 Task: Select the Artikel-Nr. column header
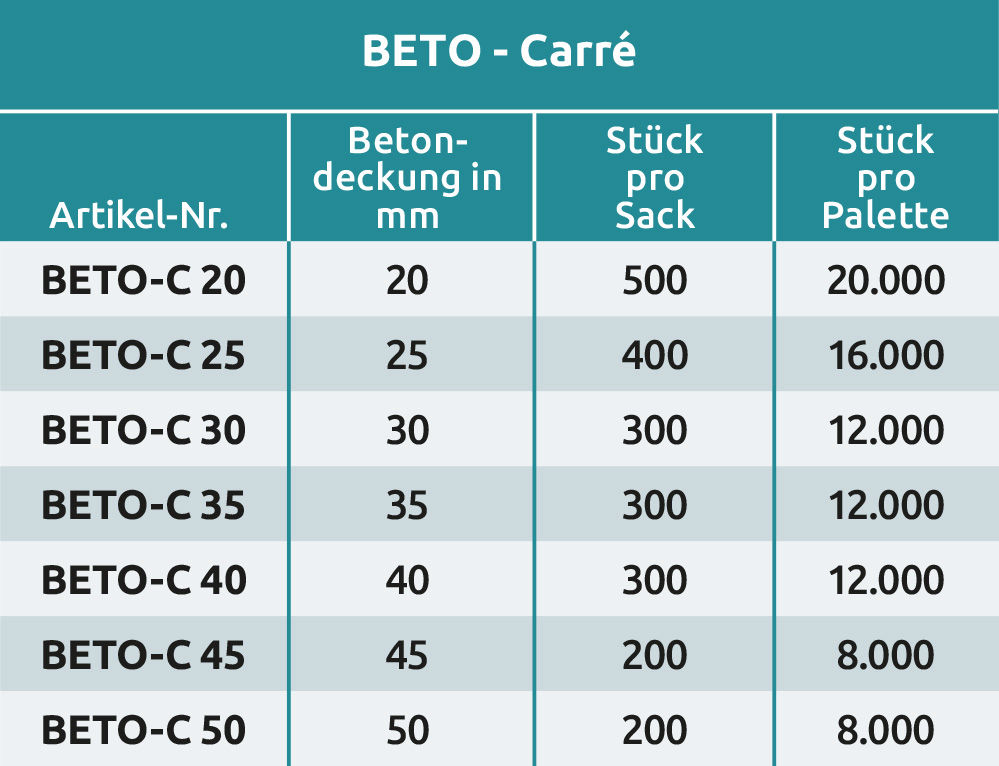click(x=139, y=215)
